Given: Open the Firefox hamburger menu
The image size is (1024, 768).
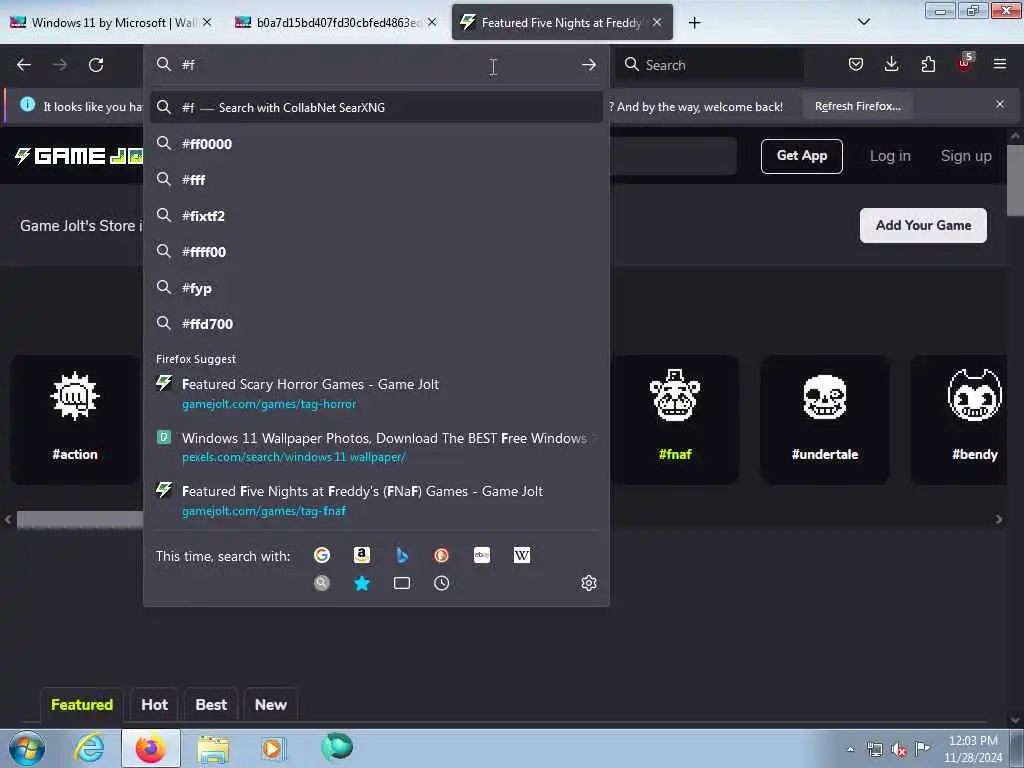Looking at the screenshot, I should [1000, 64].
